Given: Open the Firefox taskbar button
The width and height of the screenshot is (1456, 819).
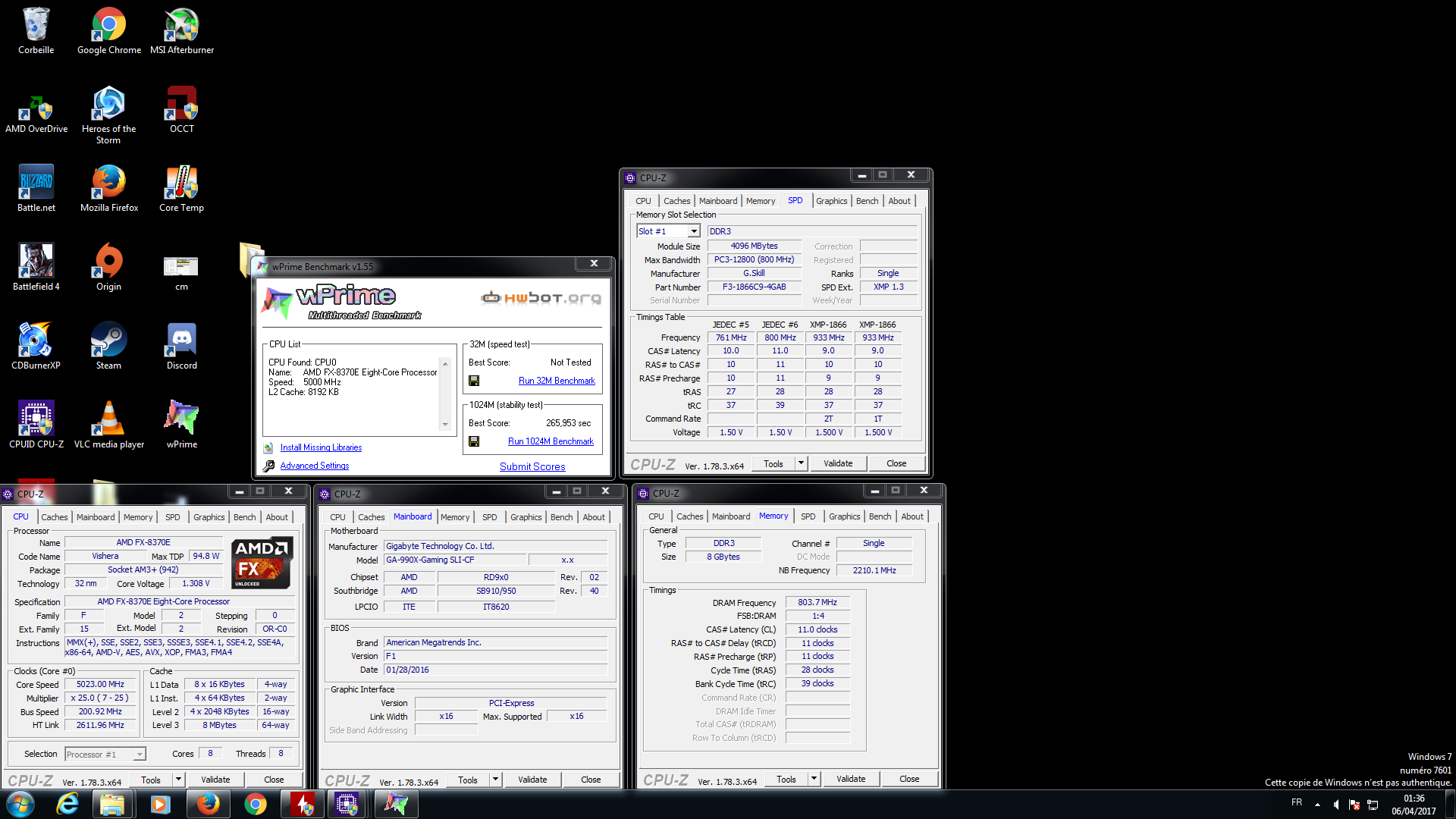Looking at the screenshot, I should coord(207,804).
